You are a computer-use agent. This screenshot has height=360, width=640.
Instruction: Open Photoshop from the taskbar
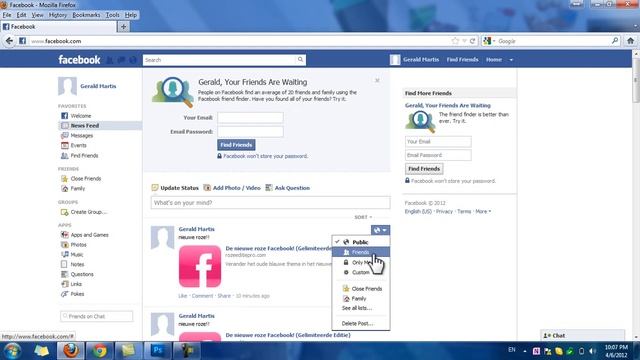(x=158, y=351)
